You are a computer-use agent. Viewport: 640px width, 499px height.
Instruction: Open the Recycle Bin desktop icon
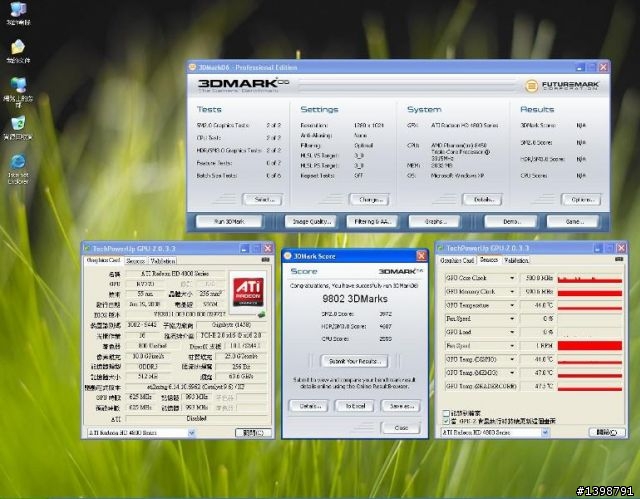point(18,124)
